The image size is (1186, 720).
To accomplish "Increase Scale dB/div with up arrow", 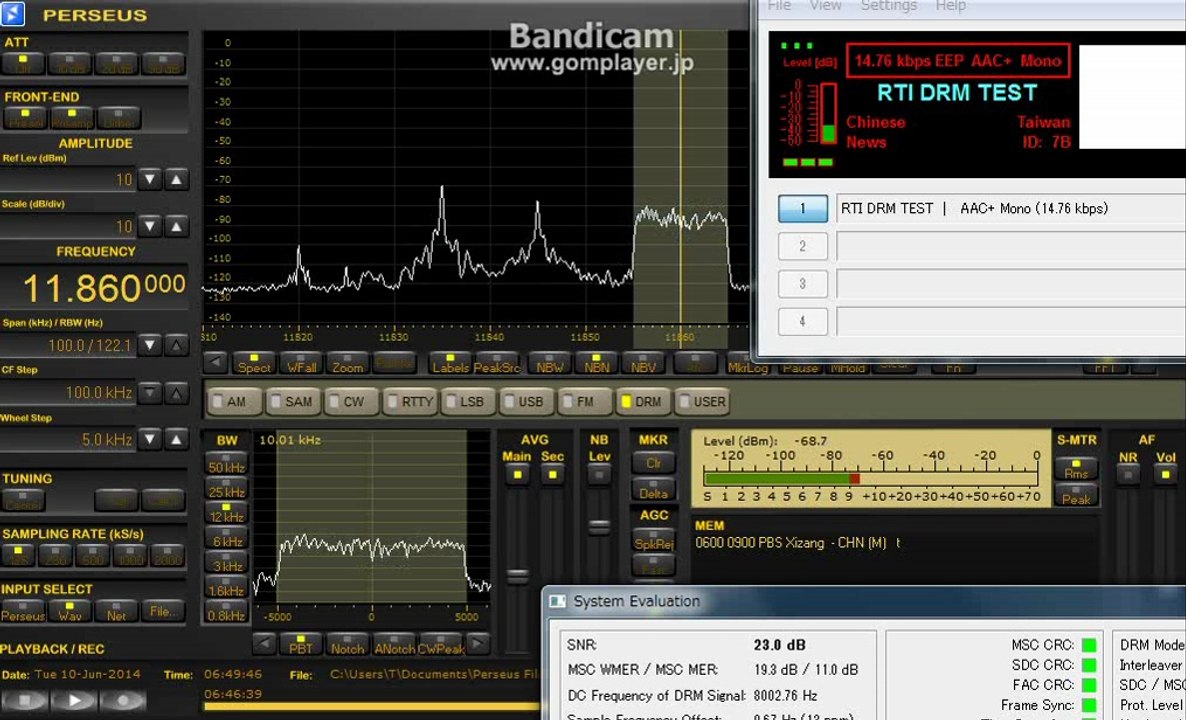I will point(176,226).
